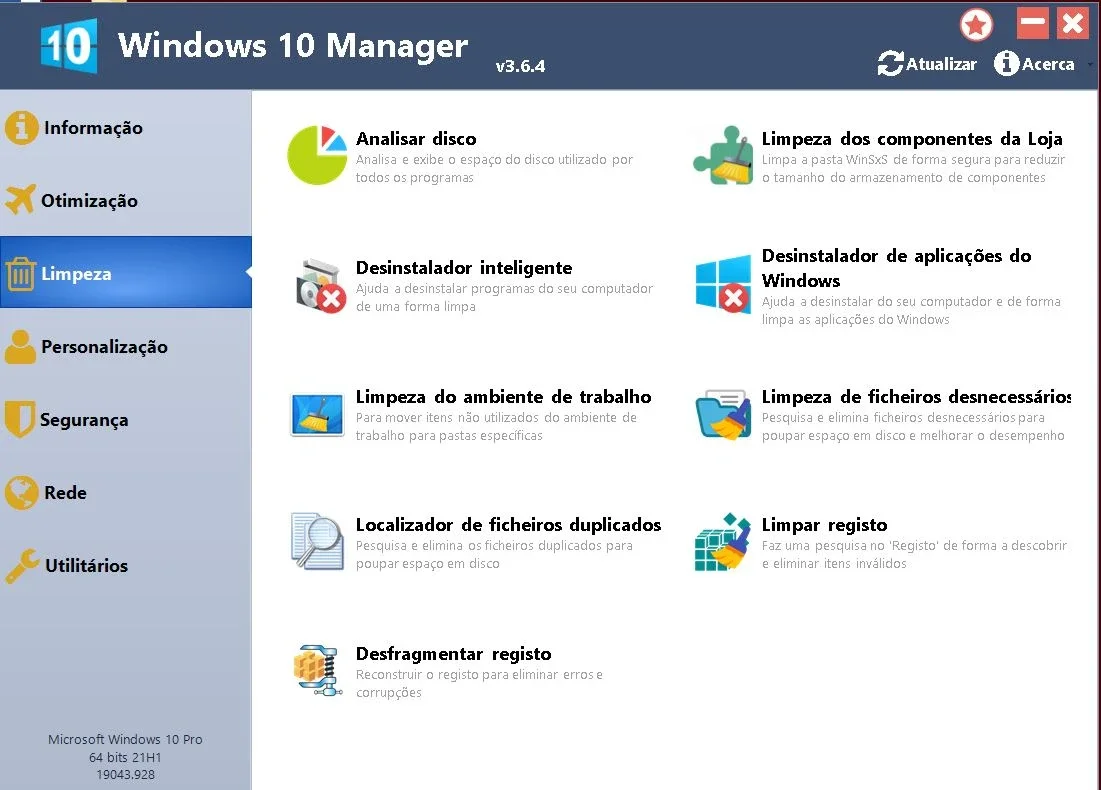This screenshot has height=790, width=1101.
Task: Click the Segurança shield icon
Action: point(20,419)
